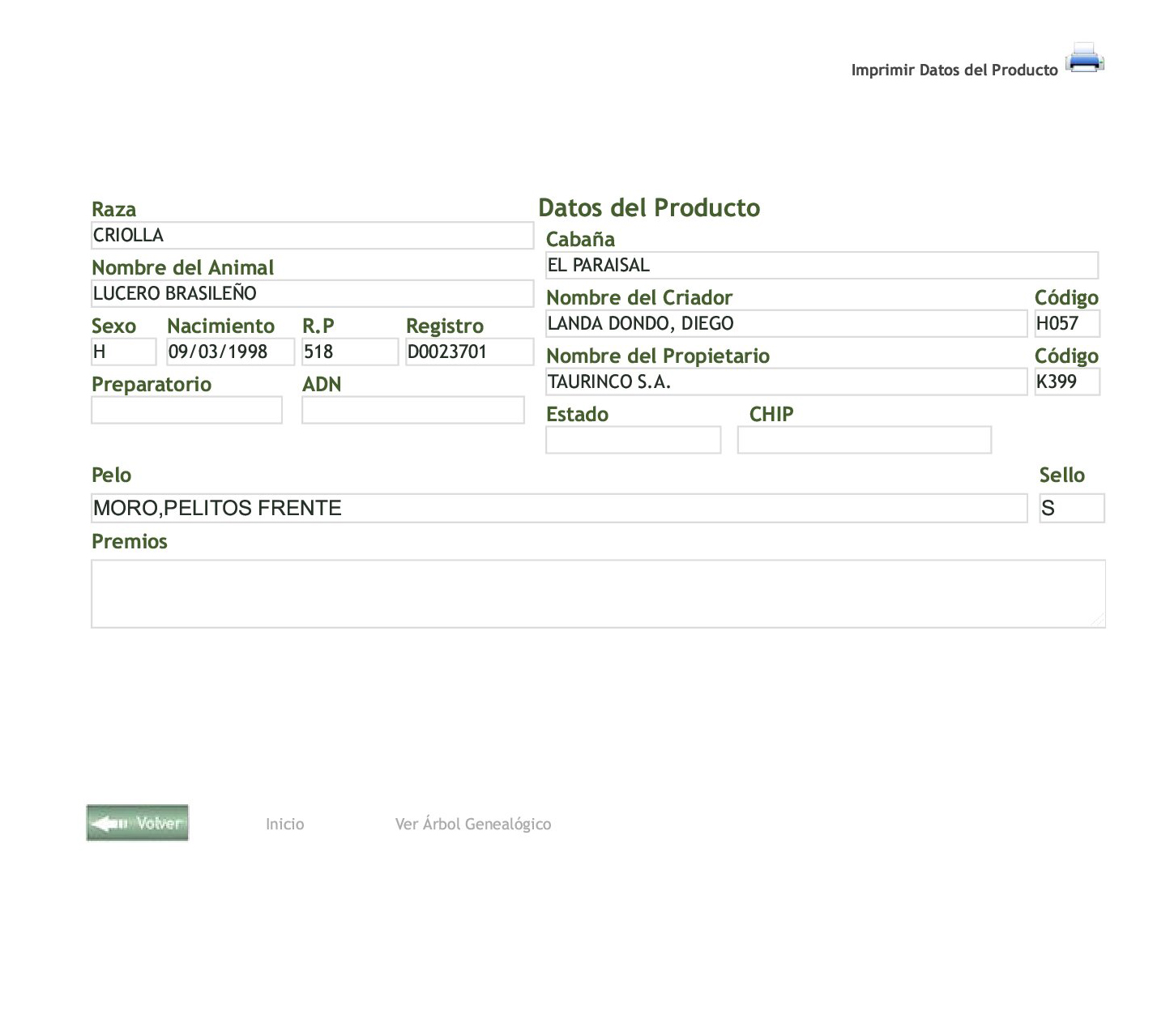This screenshot has width=1170, height=1036.
Task: Focus the Nacimiento date field
Action: point(230,352)
